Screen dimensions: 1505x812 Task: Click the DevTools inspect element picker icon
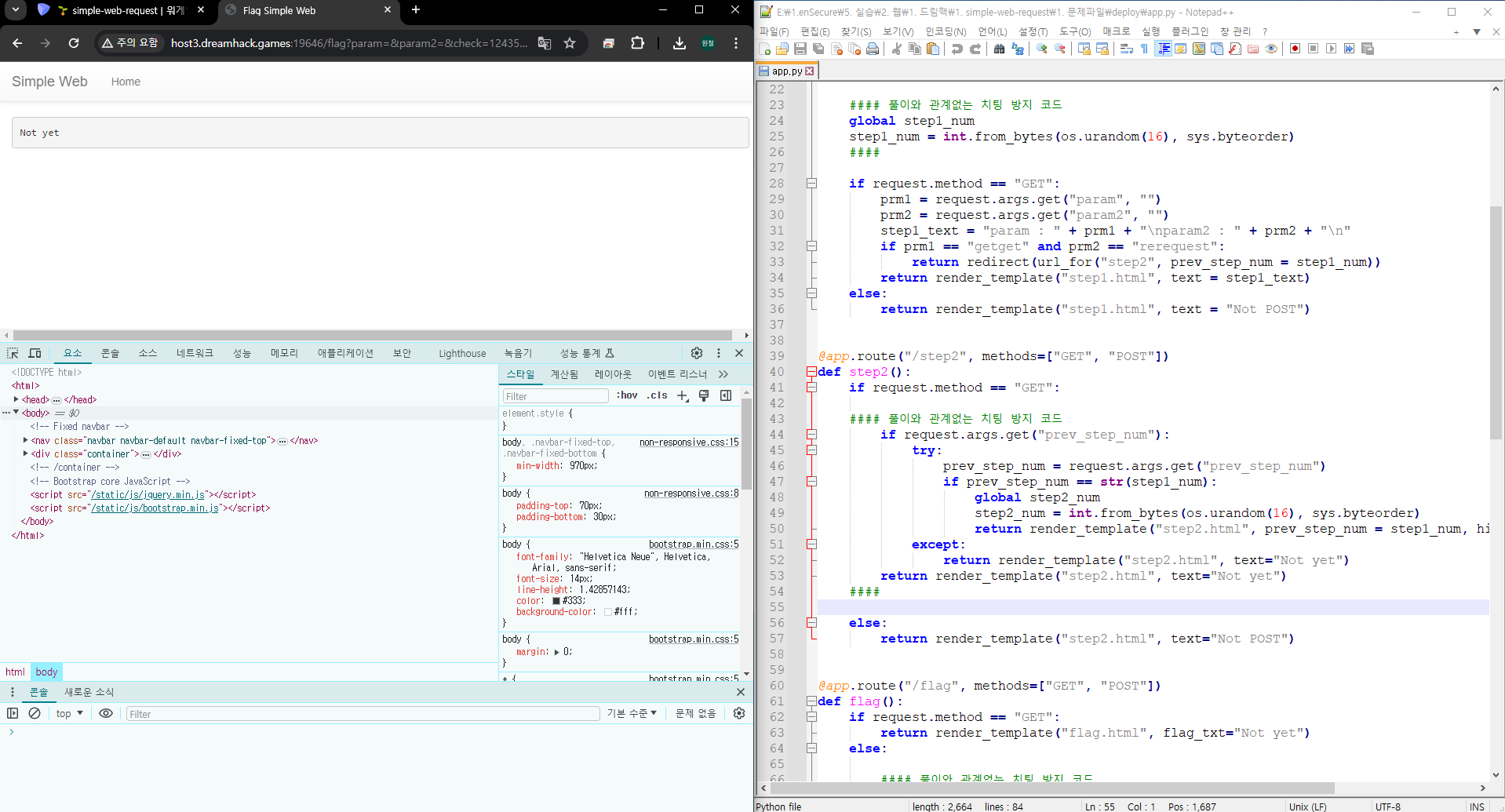13,353
